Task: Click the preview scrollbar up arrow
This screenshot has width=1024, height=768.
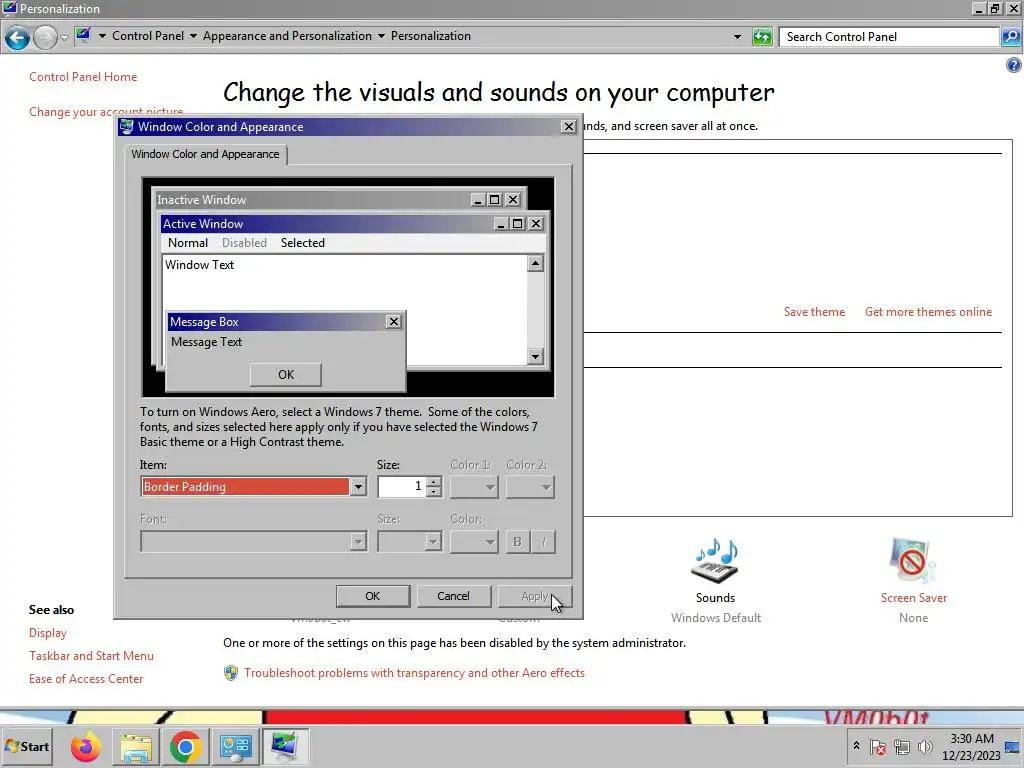Action: click(x=536, y=263)
